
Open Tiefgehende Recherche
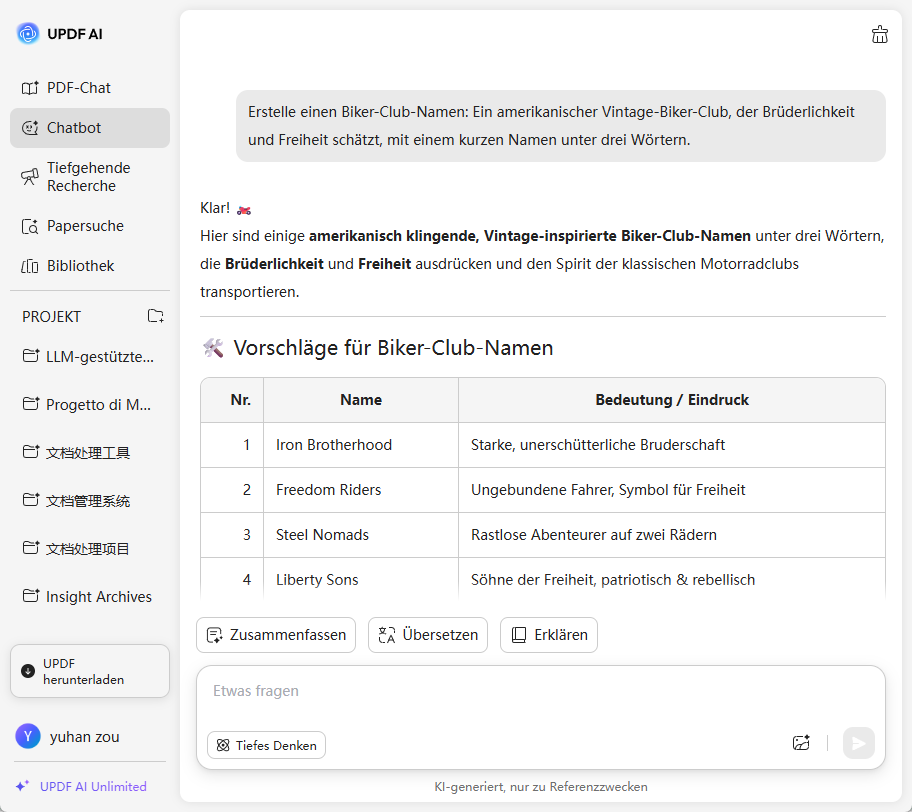point(88,177)
